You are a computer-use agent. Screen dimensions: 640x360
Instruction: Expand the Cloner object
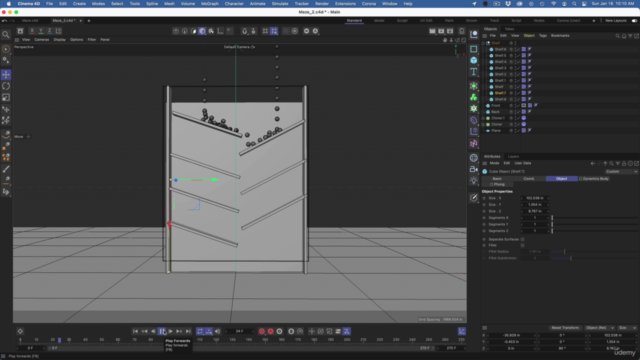coord(483,124)
